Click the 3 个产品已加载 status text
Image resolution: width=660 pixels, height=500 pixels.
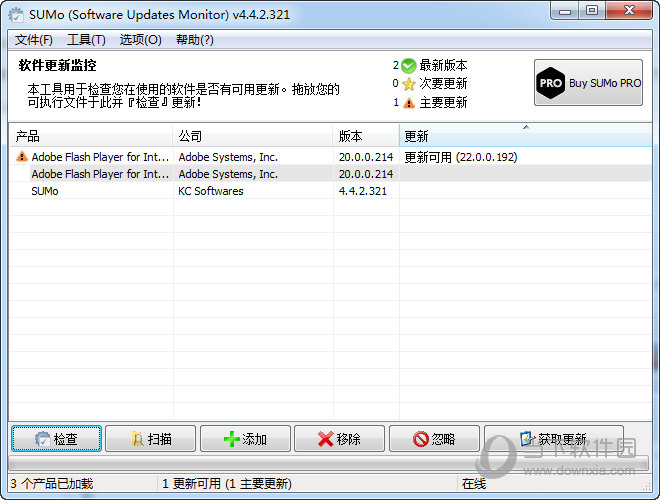[51, 484]
